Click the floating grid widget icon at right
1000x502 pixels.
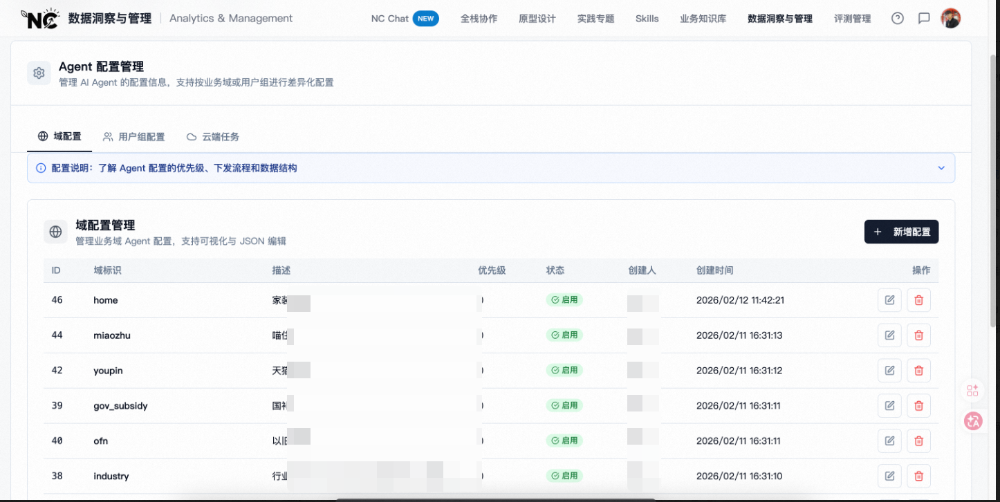point(973,390)
